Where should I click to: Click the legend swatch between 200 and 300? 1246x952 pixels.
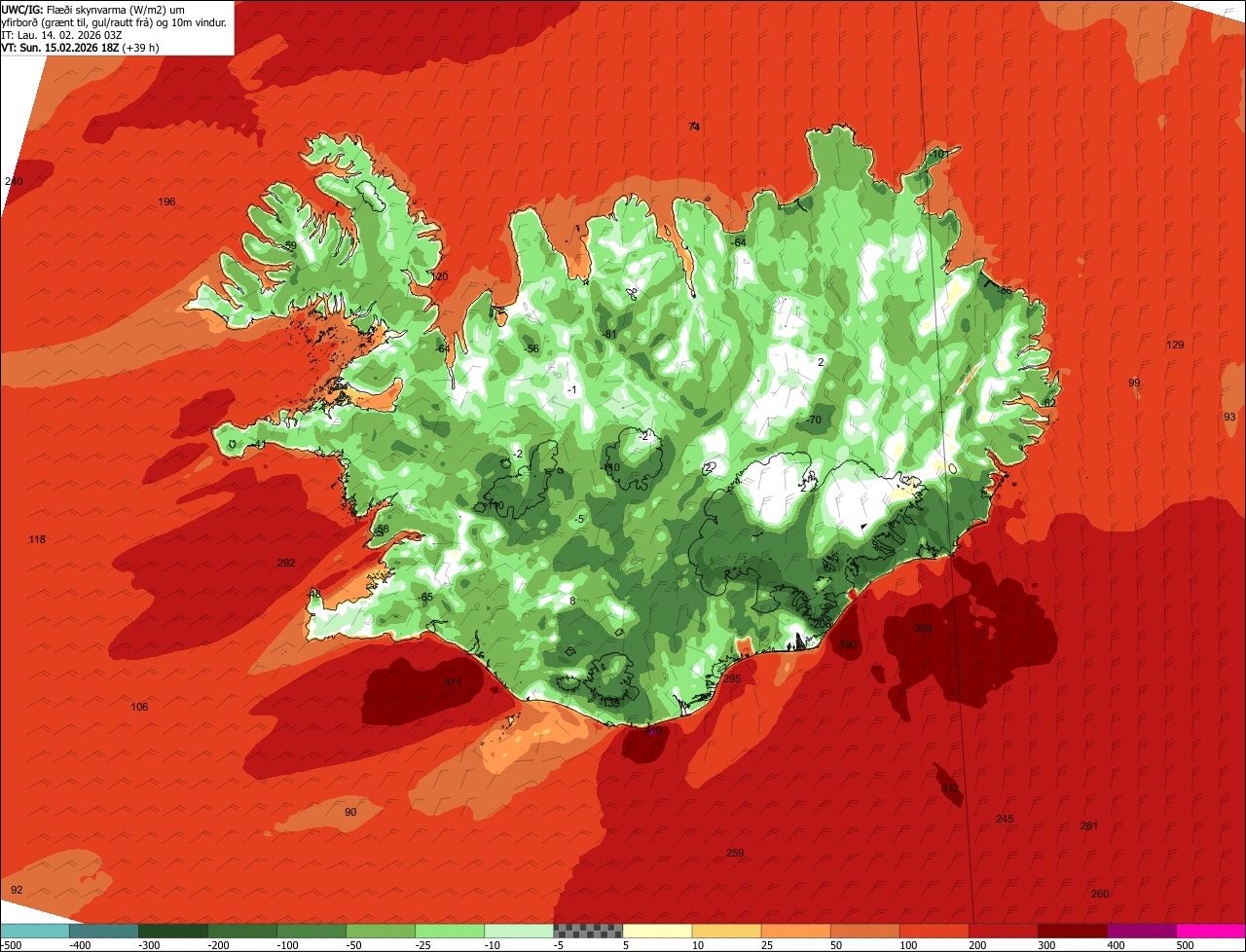[x=1003, y=931]
